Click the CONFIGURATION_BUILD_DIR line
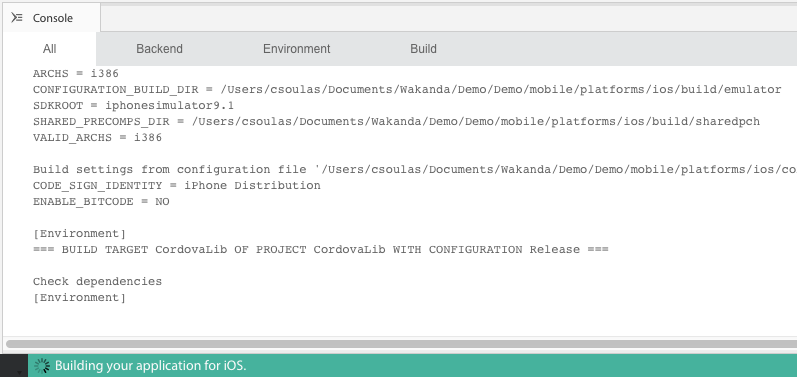This screenshot has width=797, height=377. click(x=407, y=89)
